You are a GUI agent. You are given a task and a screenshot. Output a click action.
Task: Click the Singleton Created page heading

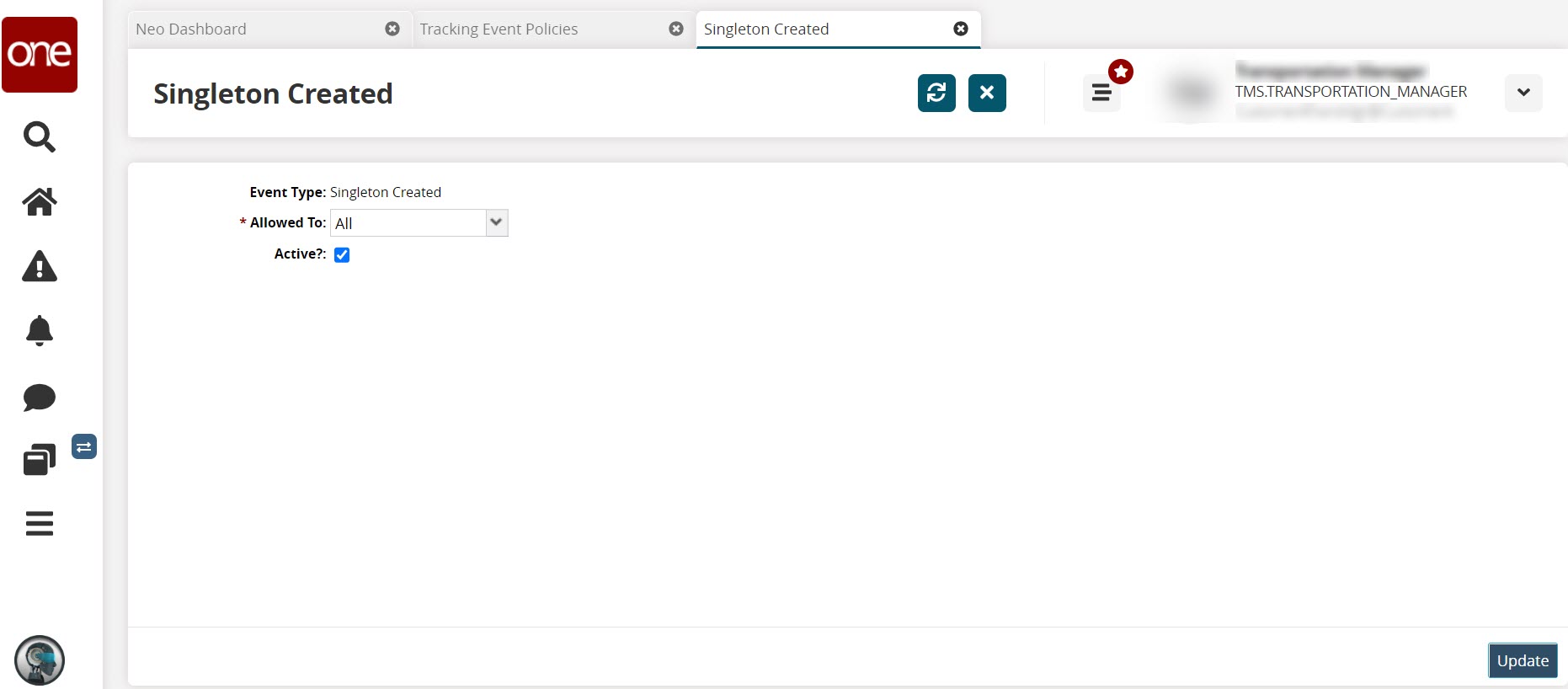tap(273, 93)
